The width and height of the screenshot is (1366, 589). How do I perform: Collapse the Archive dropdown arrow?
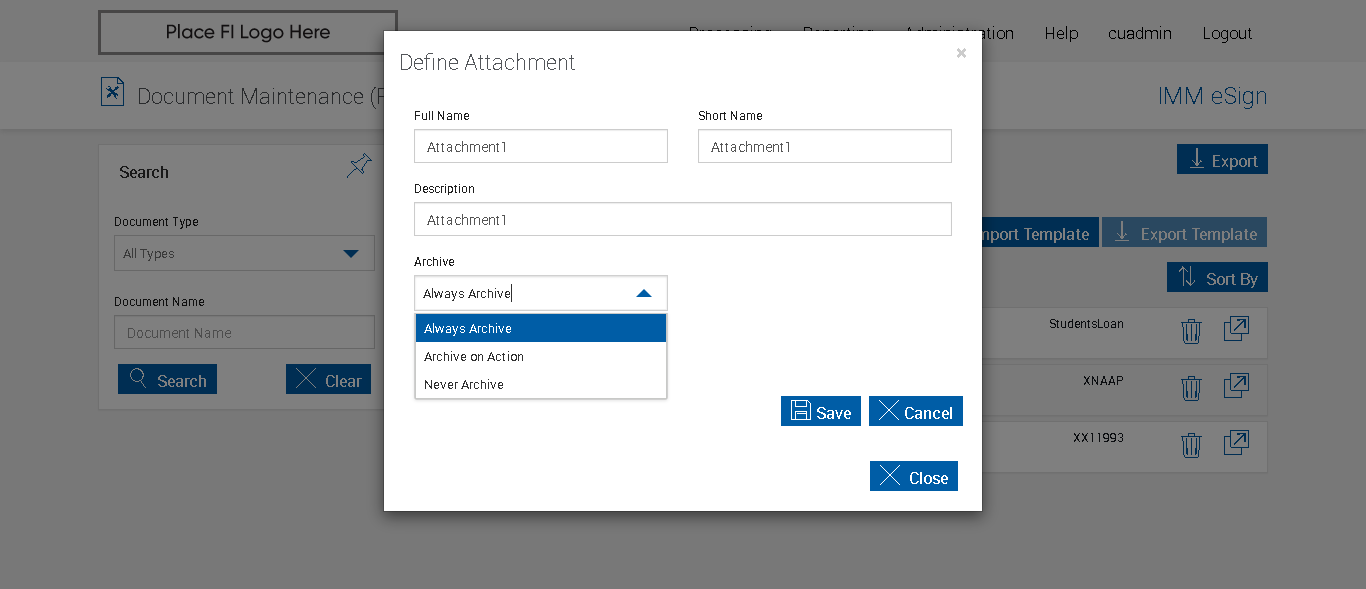(x=644, y=293)
